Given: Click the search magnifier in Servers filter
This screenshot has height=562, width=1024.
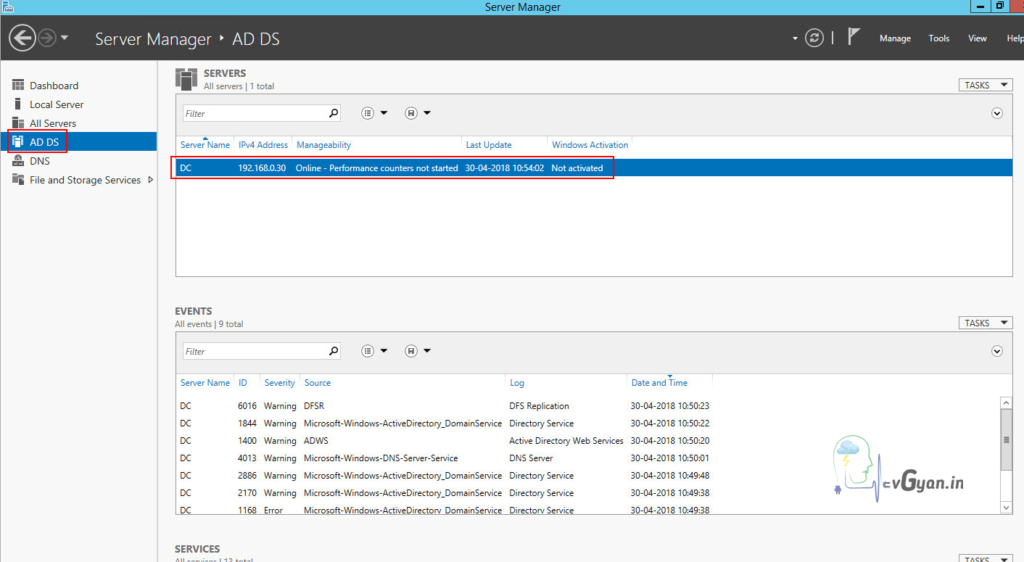Looking at the screenshot, I should click(333, 113).
